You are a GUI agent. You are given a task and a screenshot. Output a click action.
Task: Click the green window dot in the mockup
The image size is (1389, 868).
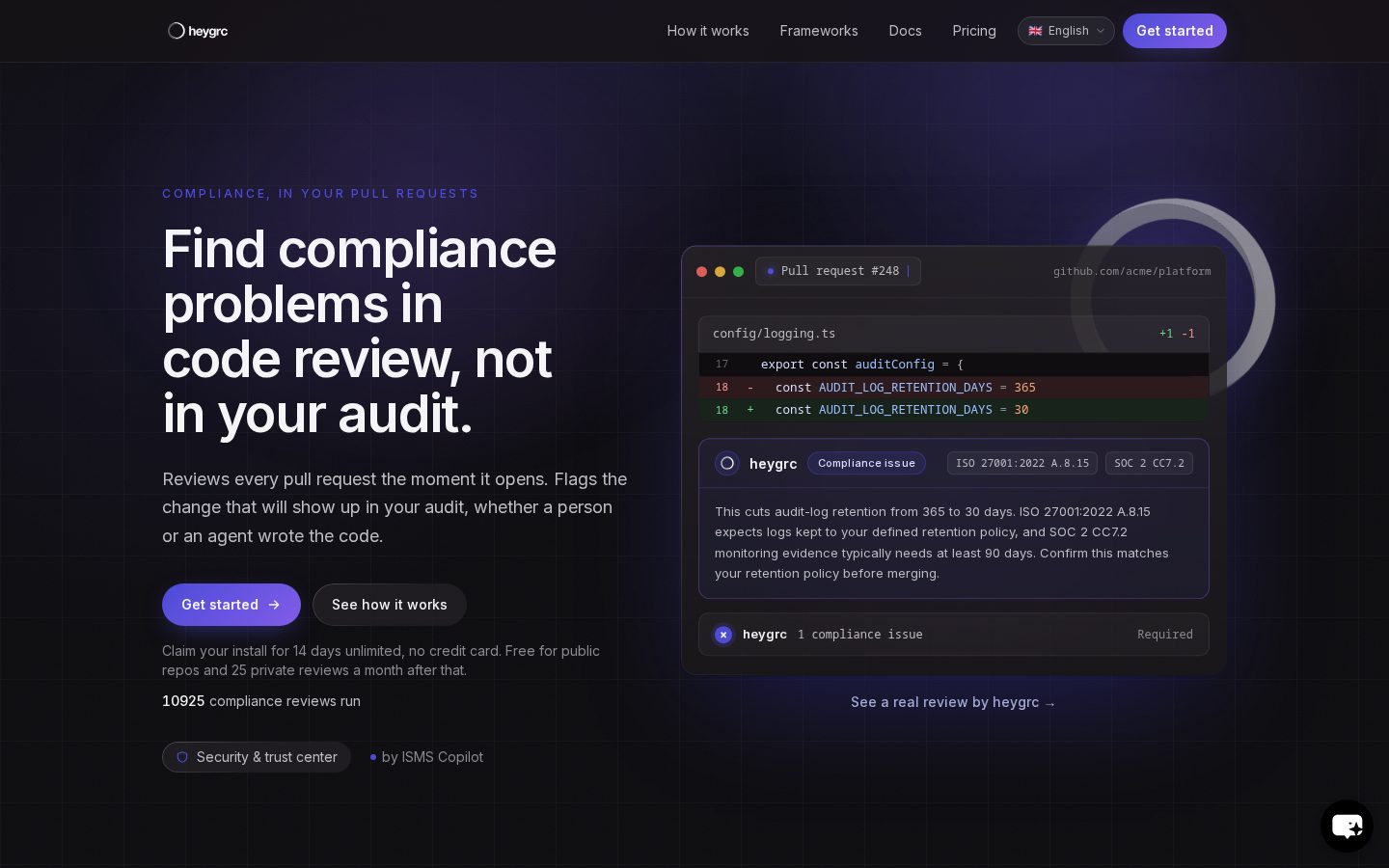[738, 272]
